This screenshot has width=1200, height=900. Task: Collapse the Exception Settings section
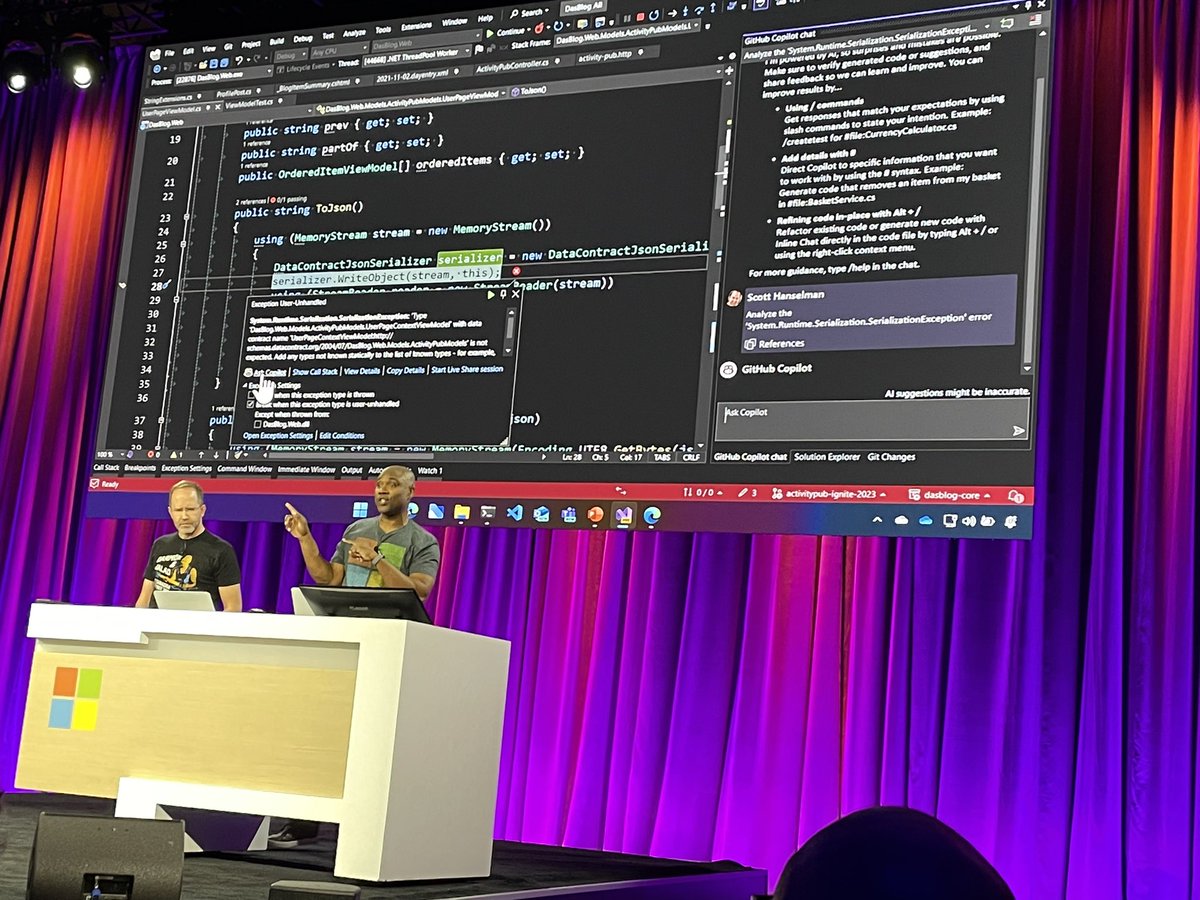click(246, 384)
